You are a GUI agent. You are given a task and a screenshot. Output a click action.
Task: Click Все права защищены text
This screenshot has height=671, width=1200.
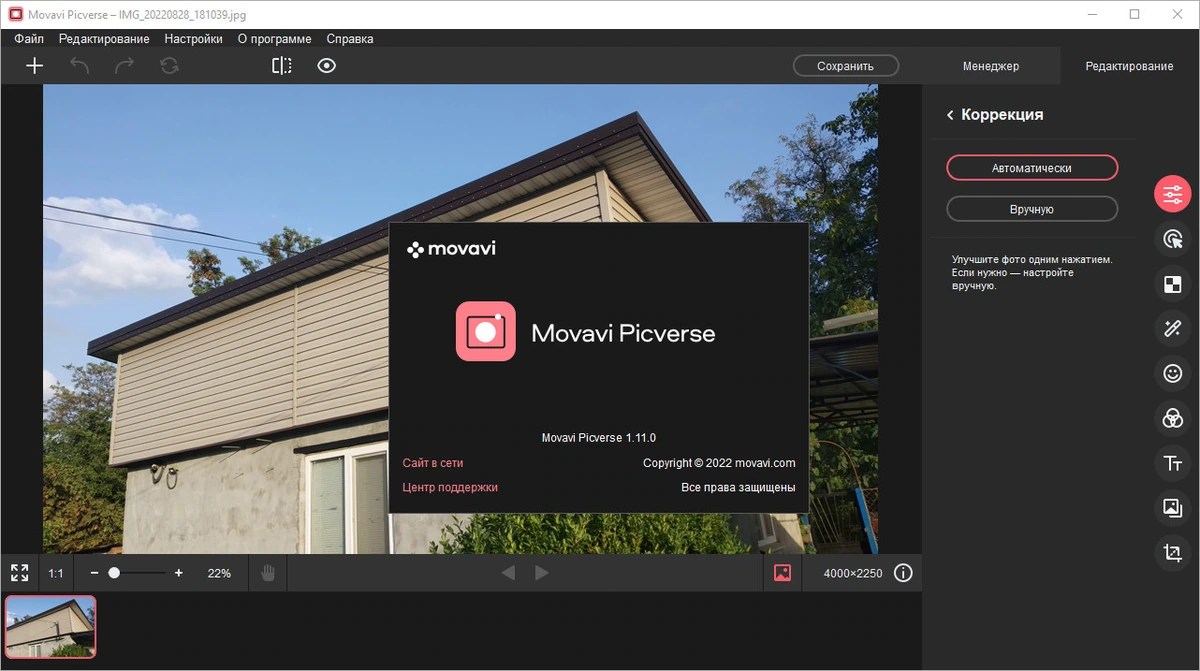pyautogui.click(x=738, y=487)
